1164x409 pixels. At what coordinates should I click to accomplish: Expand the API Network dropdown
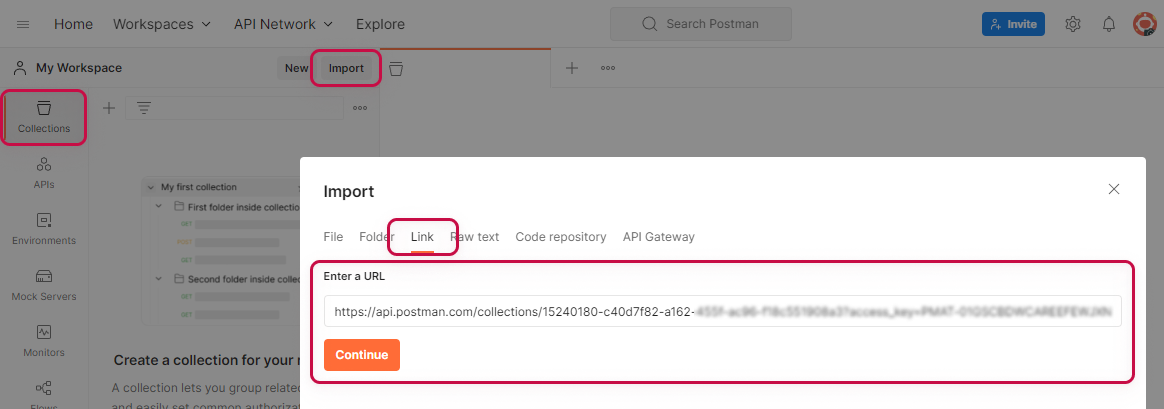283,24
